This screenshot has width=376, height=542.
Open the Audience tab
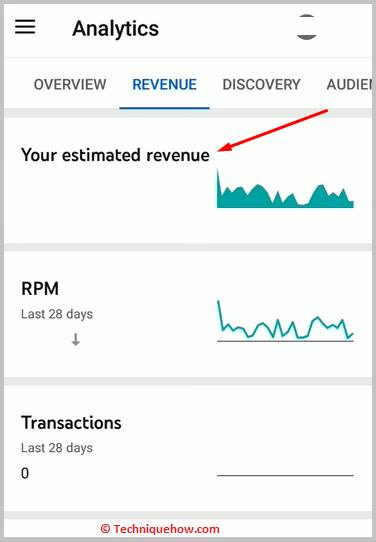click(x=349, y=84)
